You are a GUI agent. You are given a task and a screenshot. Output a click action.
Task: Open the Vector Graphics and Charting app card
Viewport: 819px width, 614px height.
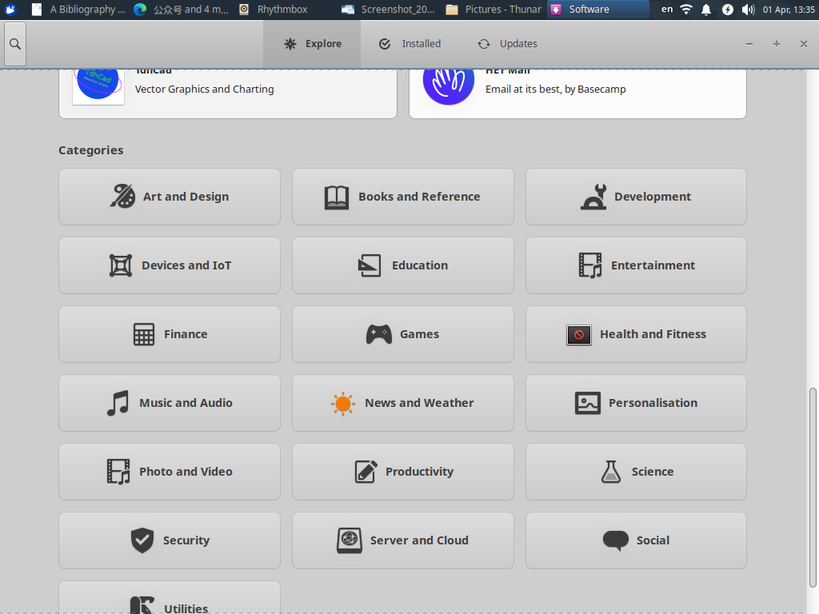pos(228,92)
